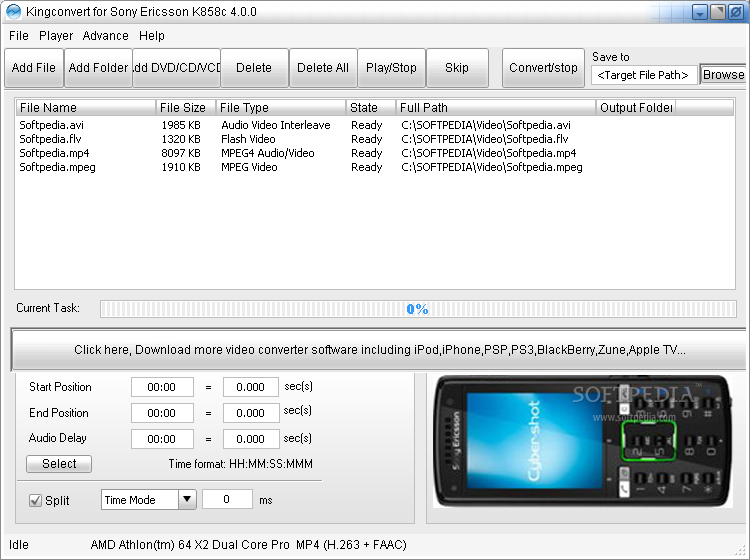
Task: Click the End Position time field
Action: tap(162, 413)
